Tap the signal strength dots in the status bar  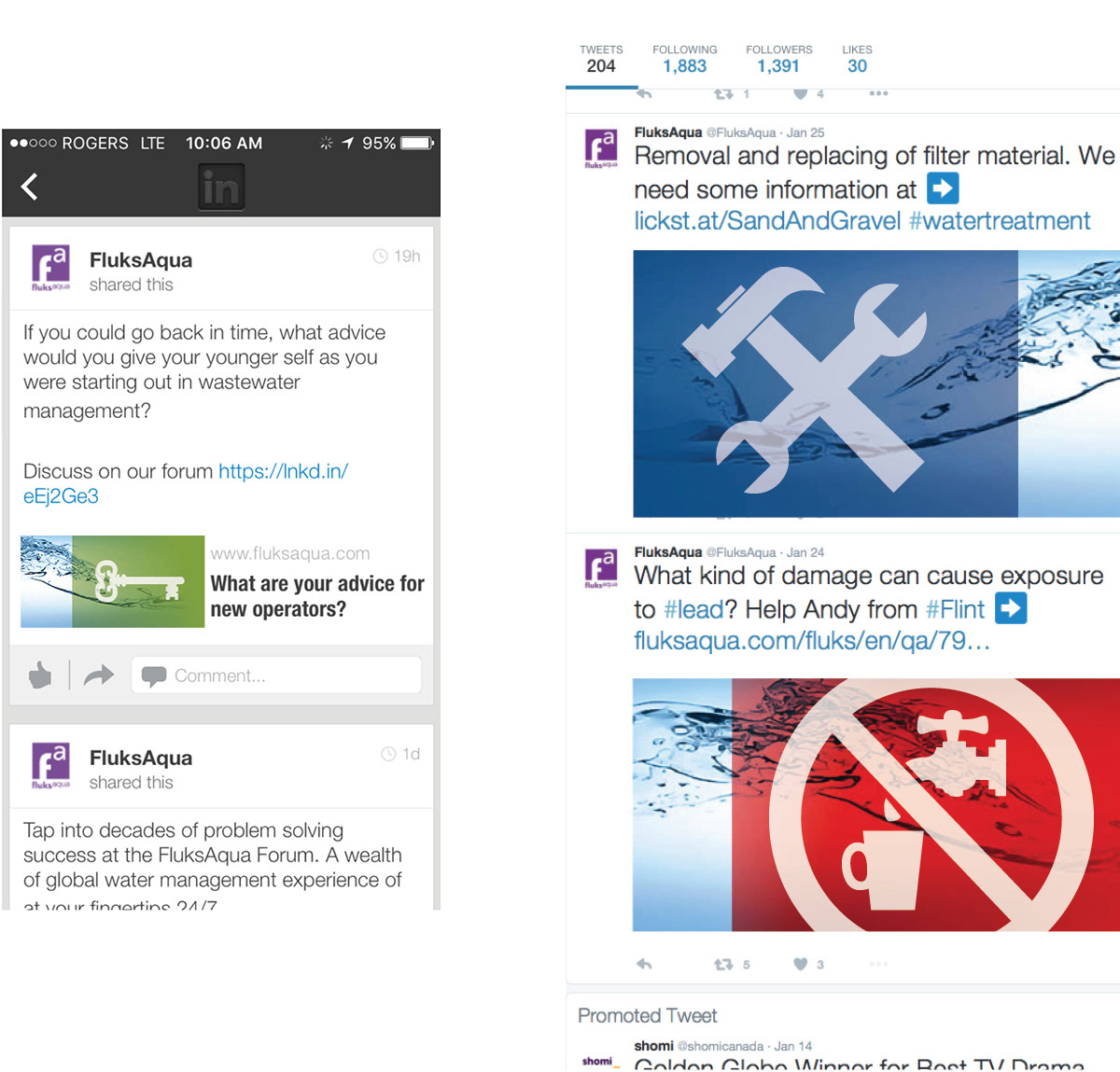pyautogui.click(x=33, y=143)
